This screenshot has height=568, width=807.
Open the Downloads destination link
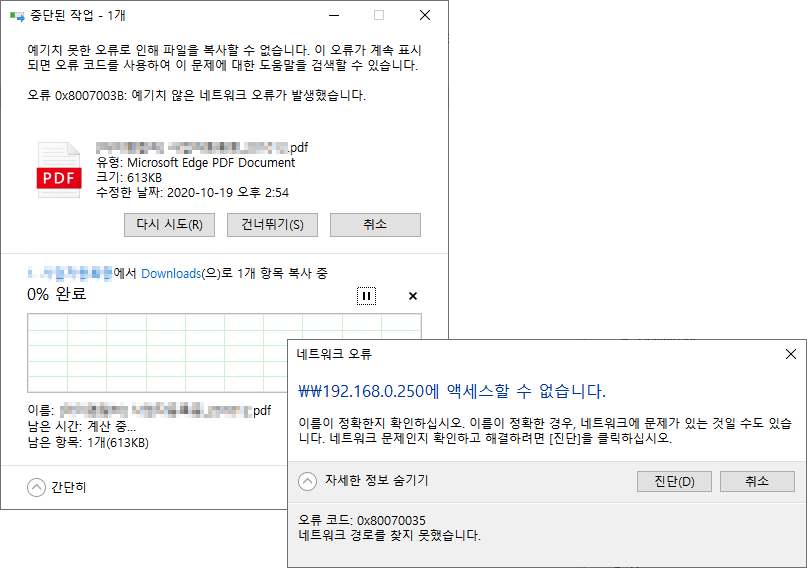point(171,273)
